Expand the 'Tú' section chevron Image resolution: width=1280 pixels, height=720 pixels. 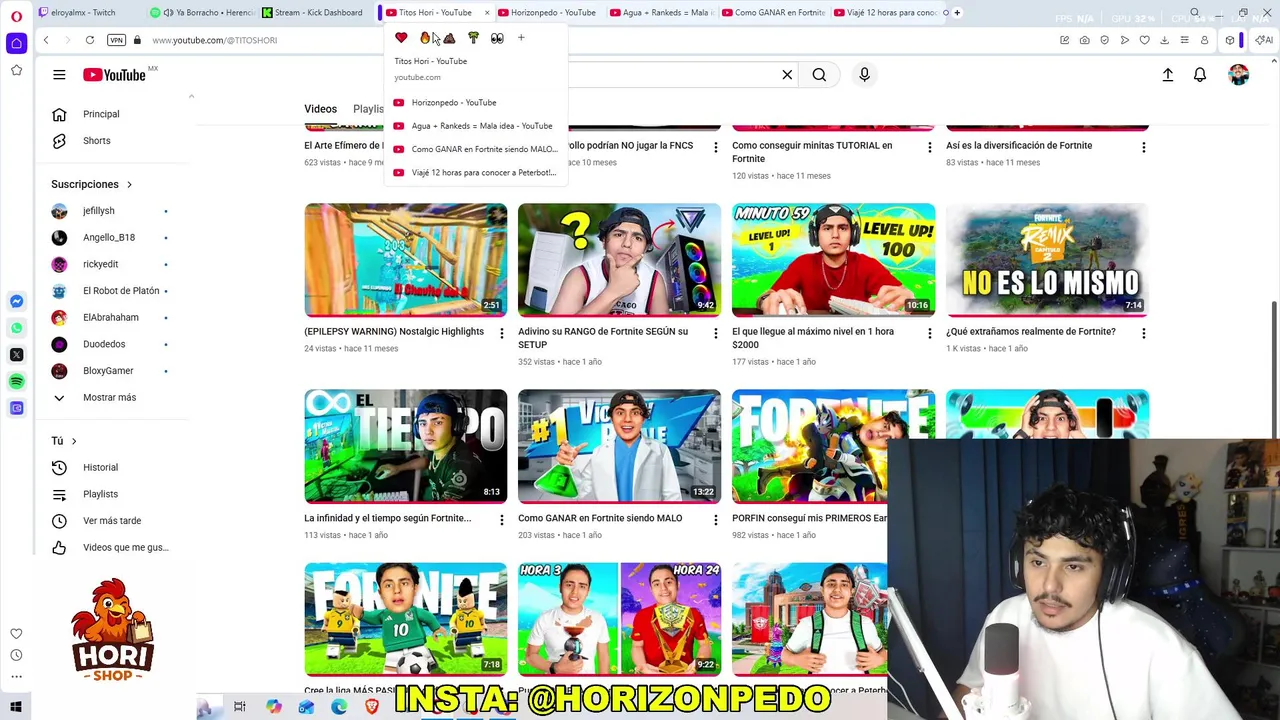coord(74,441)
